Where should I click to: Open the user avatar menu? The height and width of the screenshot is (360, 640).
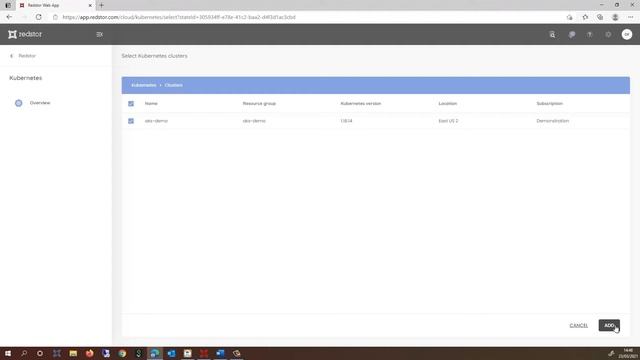627,34
